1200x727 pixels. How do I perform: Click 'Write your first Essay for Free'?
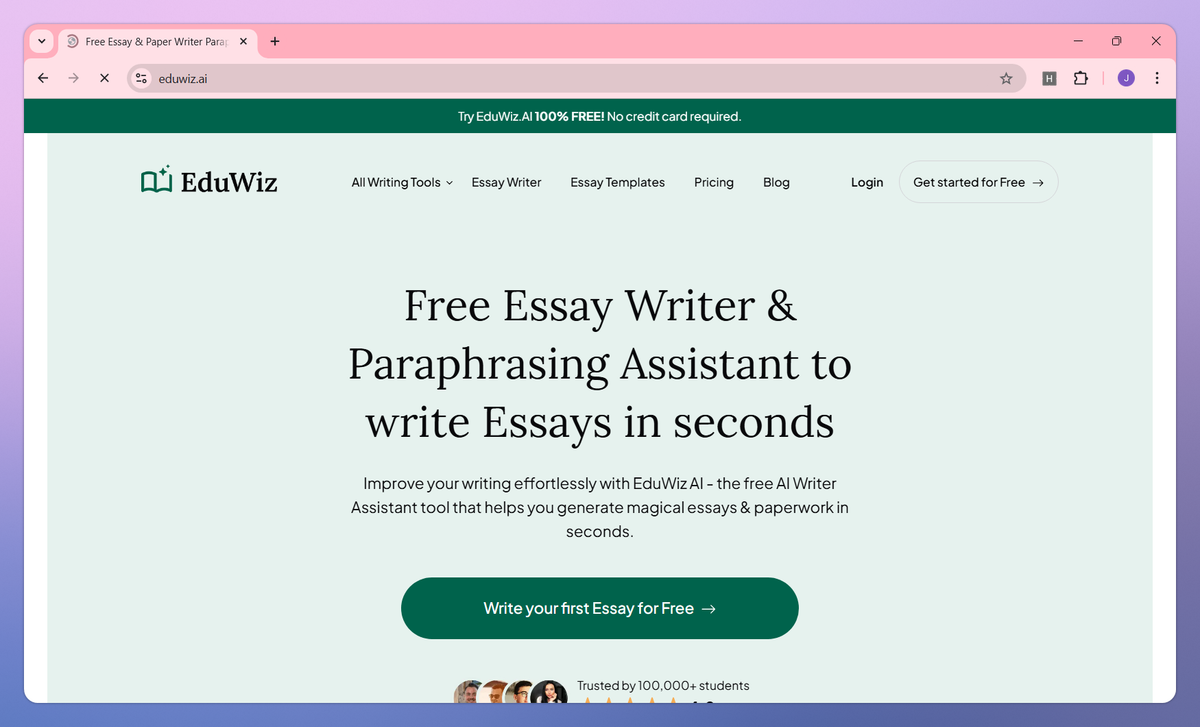[599, 608]
